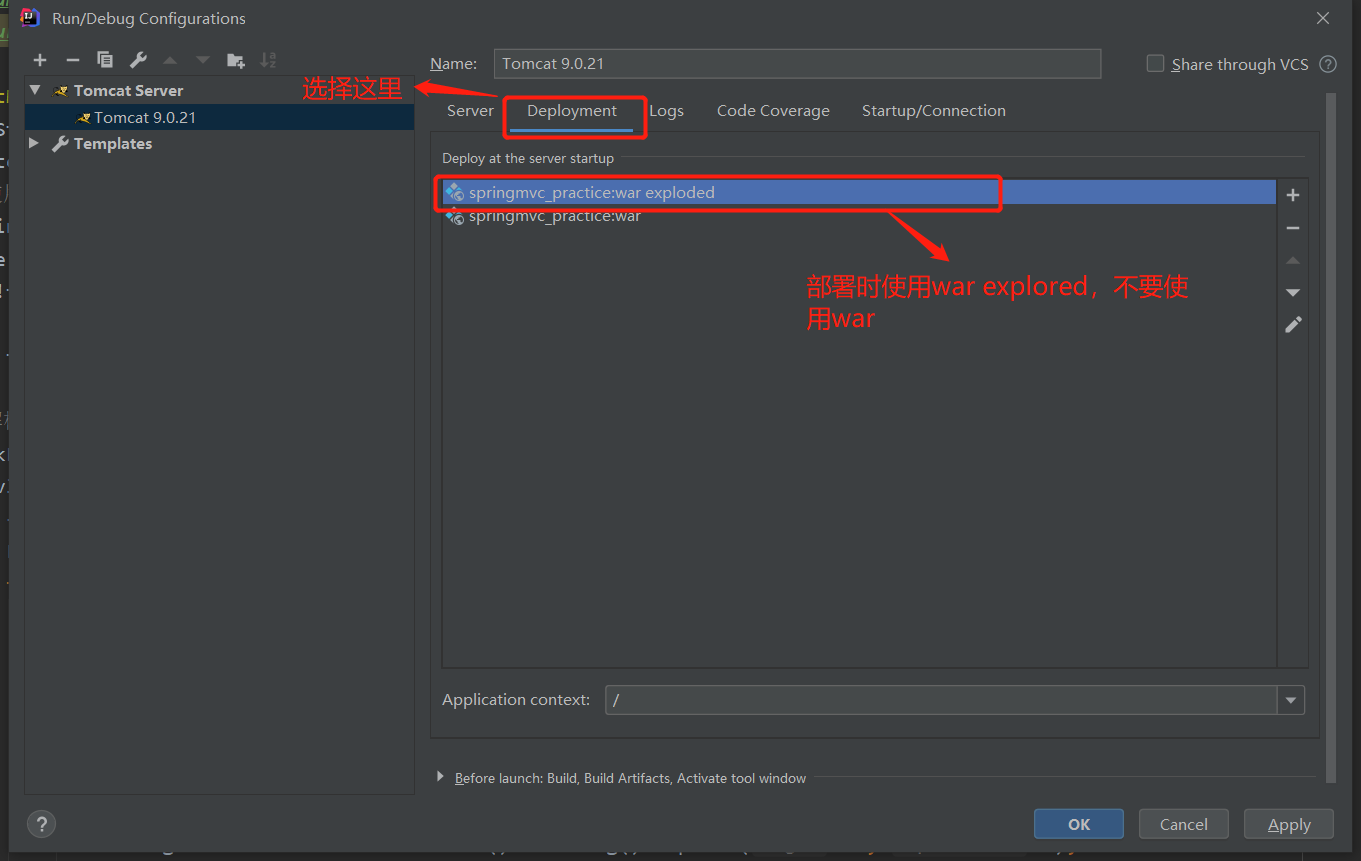Viewport: 1361px width, 861px height.
Task: Open the Logs tab
Action: click(x=666, y=111)
